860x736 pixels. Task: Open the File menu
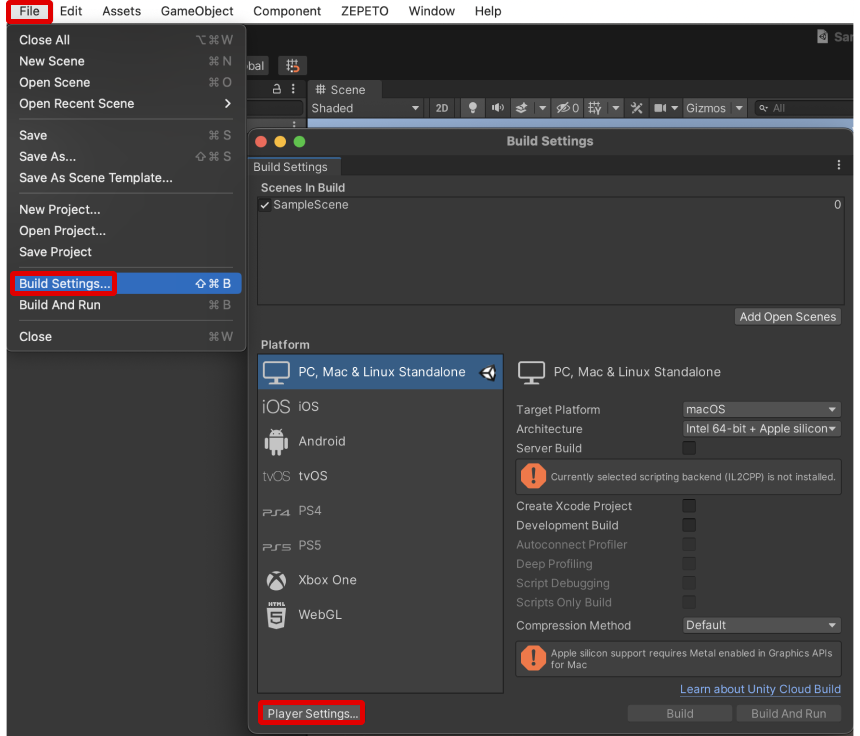(x=30, y=11)
